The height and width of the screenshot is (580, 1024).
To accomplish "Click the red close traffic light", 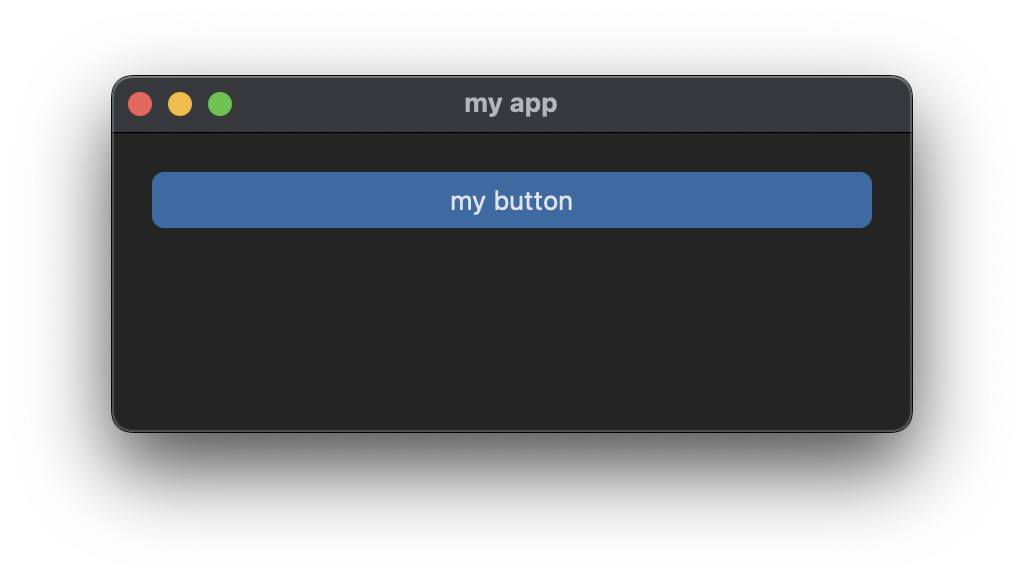I will [140, 103].
